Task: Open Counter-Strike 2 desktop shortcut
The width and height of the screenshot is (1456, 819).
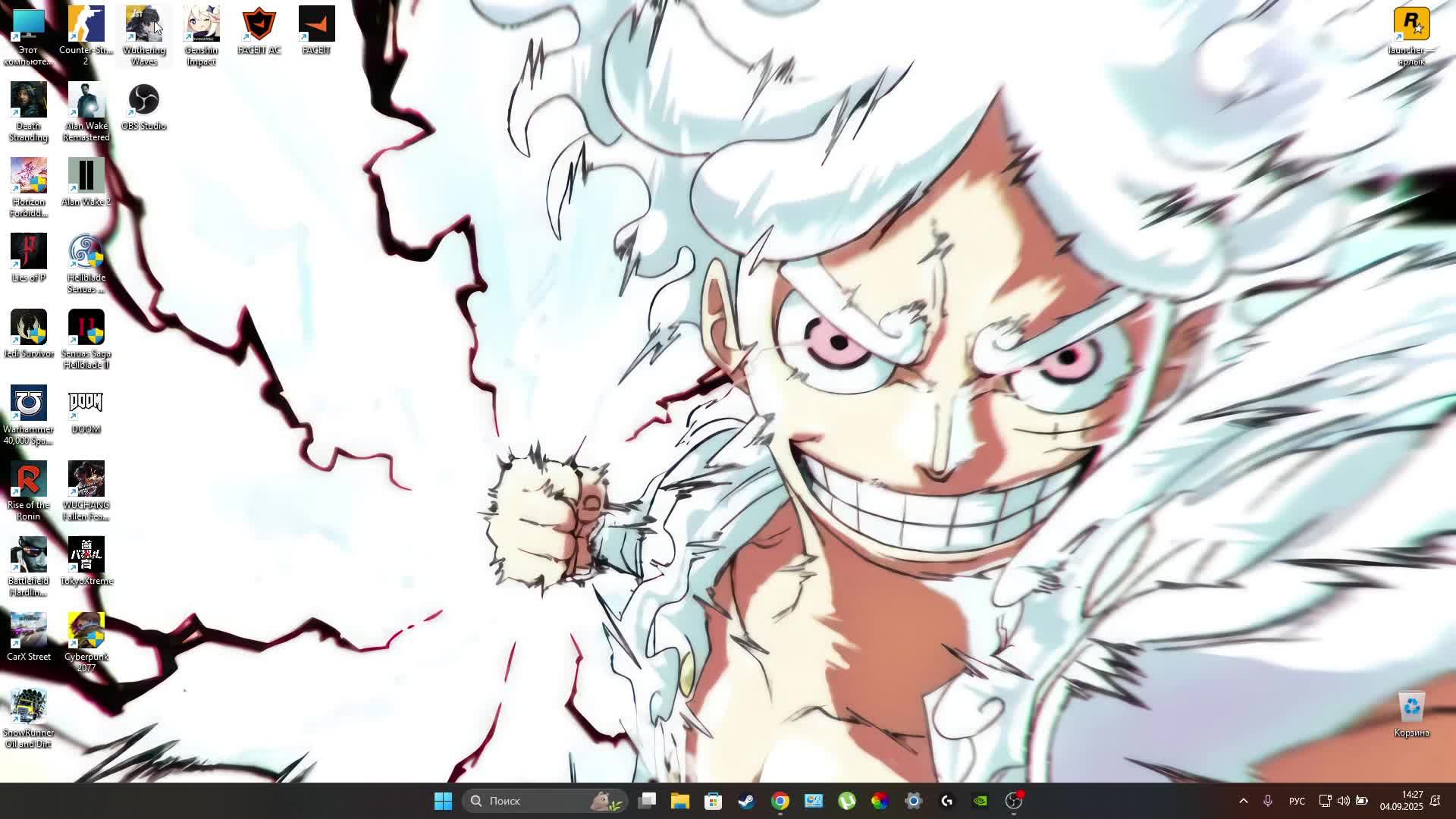Action: 86,25
